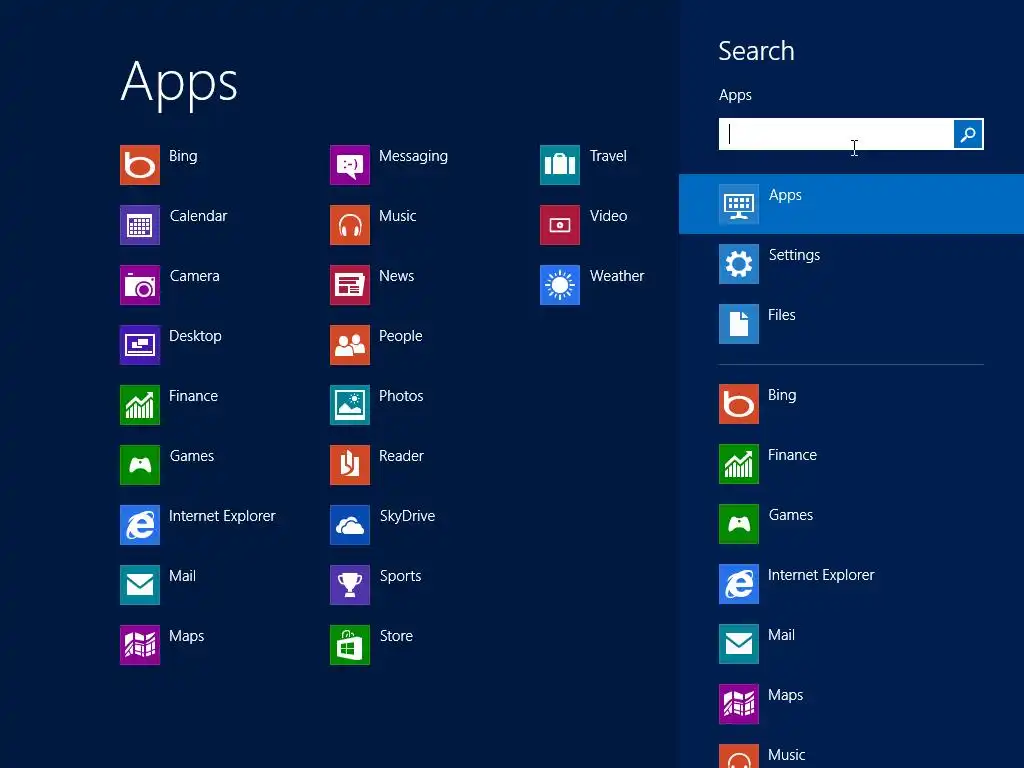Image resolution: width=1024 pixels, height=768 pixels.
Task: Open the Store app icon
Action: (350, 645)
